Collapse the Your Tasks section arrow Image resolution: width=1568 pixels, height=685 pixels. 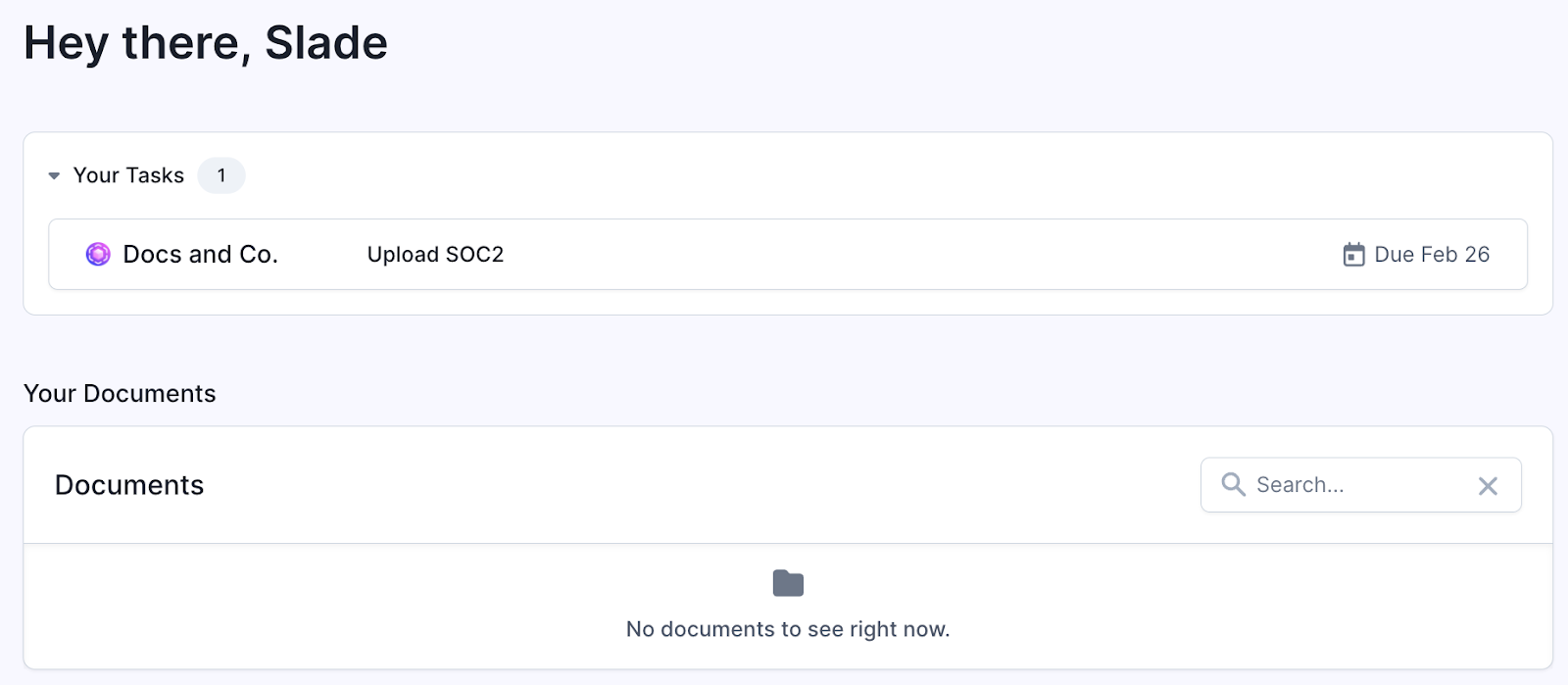click(54, 176)
